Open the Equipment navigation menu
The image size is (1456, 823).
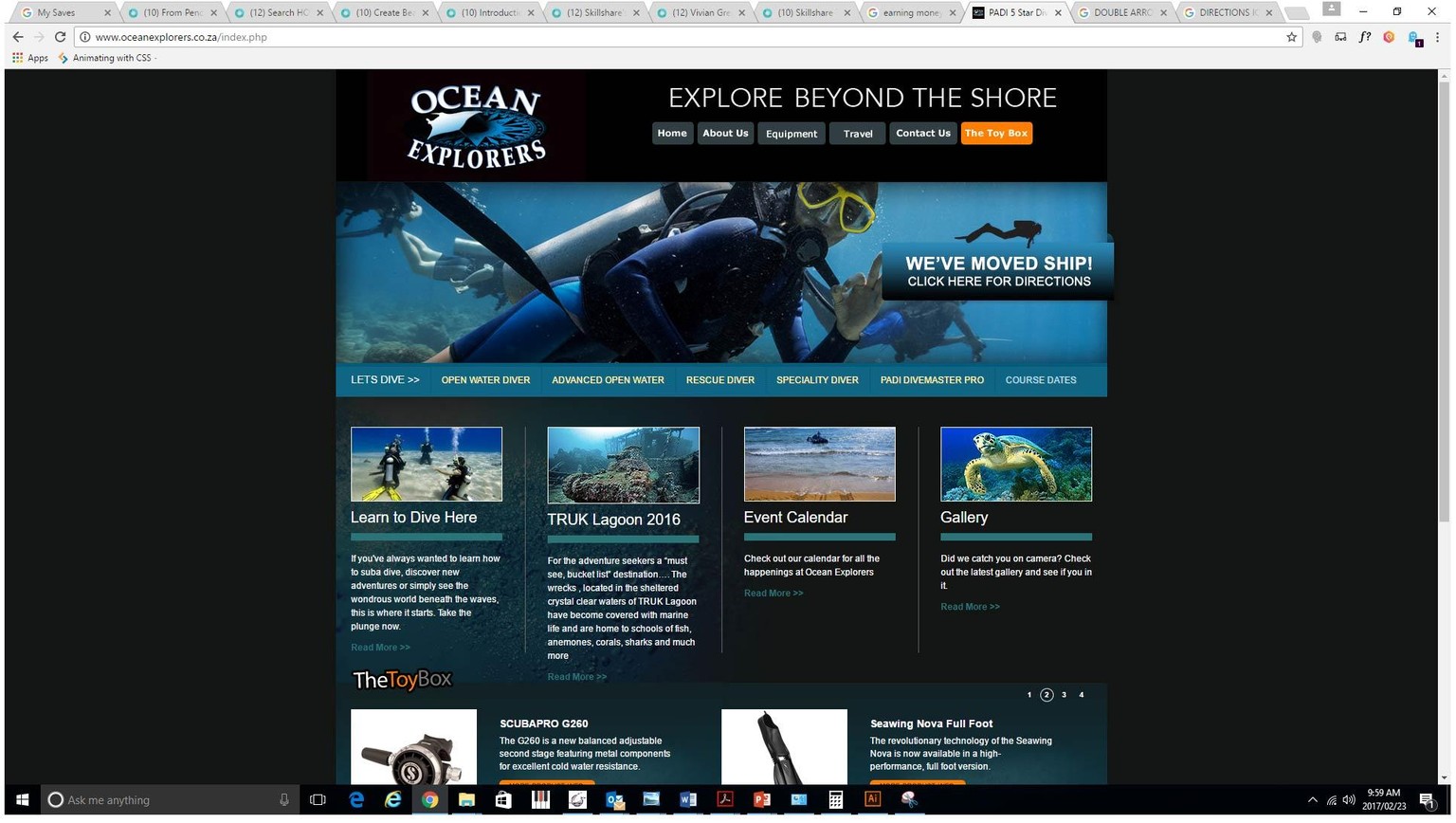(x=792, y=134)
